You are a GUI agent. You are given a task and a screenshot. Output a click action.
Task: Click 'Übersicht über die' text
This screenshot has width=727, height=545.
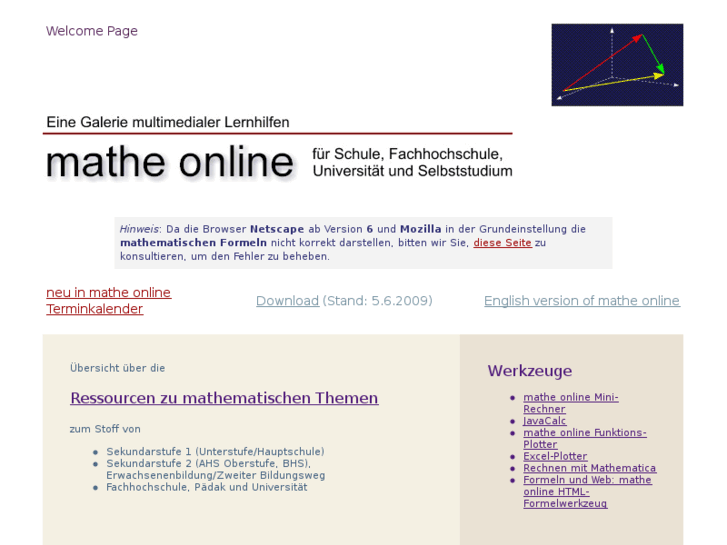point(117,368)
